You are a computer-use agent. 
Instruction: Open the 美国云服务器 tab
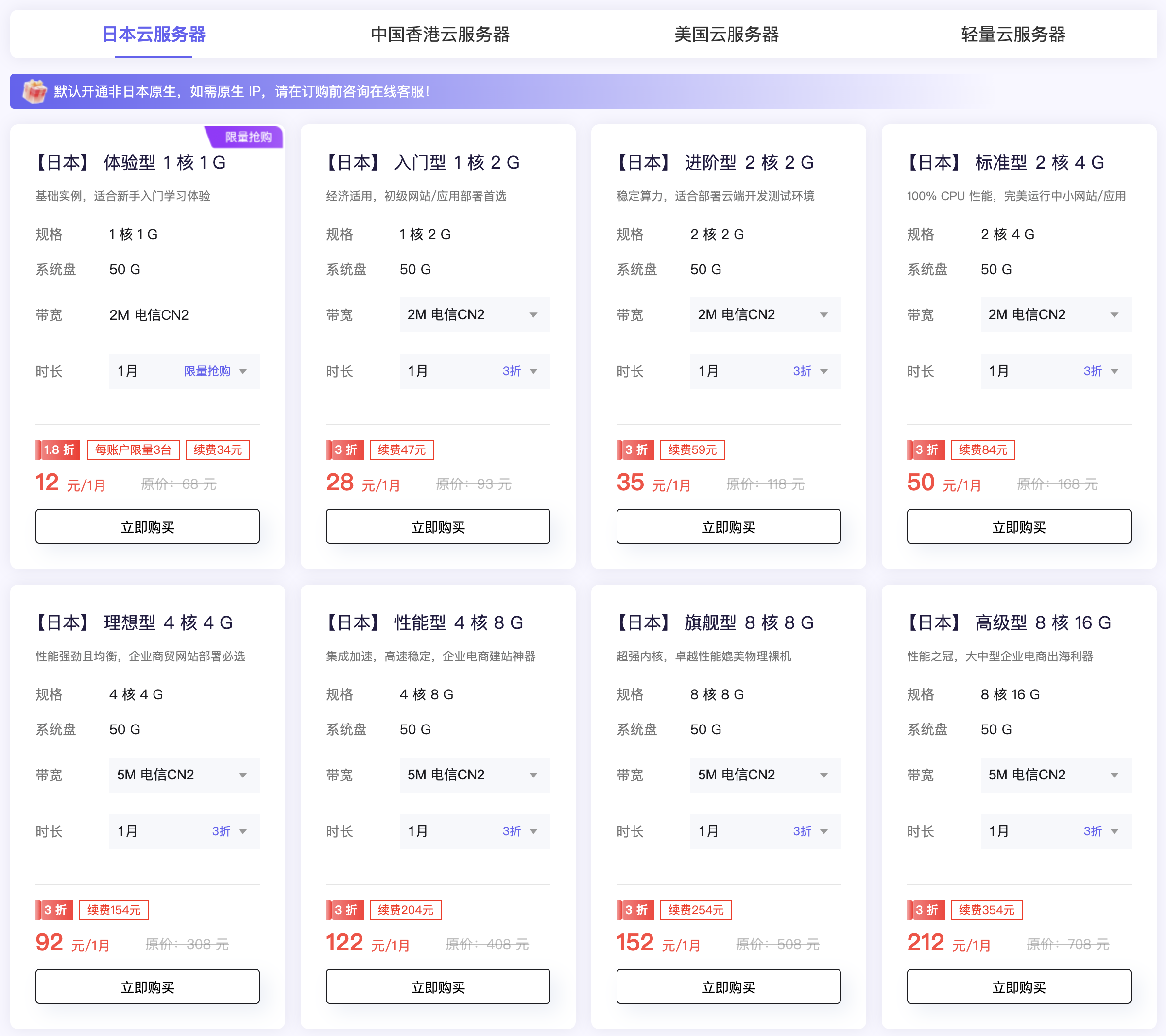click(726, 34)
